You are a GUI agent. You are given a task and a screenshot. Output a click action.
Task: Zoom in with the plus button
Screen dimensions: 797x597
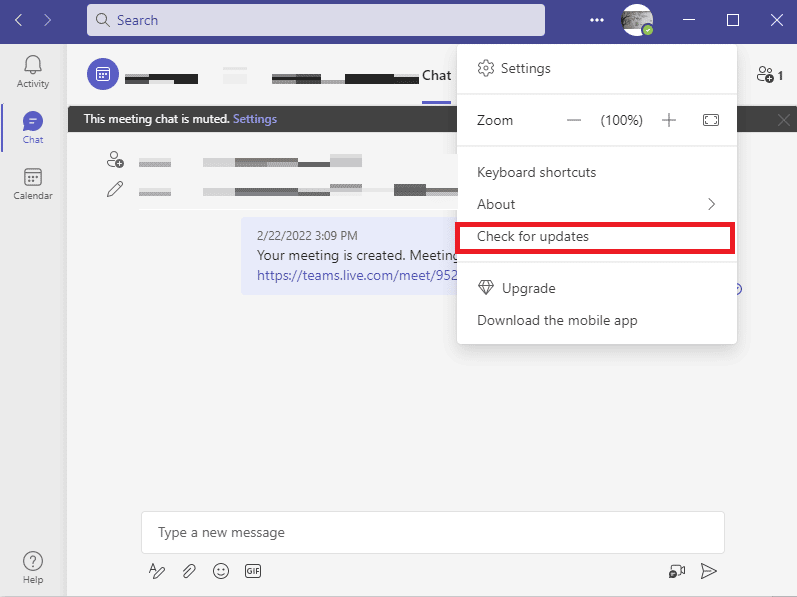coord(669,120)
